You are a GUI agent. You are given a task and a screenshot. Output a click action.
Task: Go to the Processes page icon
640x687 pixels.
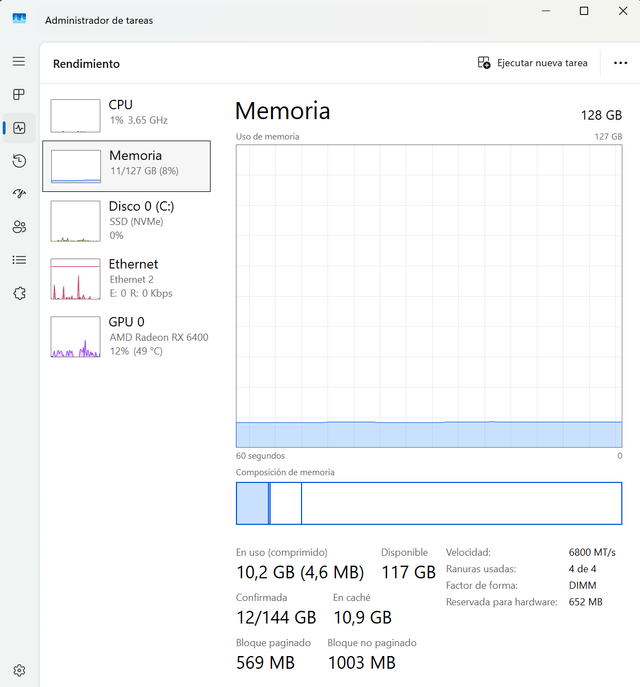[x=19, y=95]
